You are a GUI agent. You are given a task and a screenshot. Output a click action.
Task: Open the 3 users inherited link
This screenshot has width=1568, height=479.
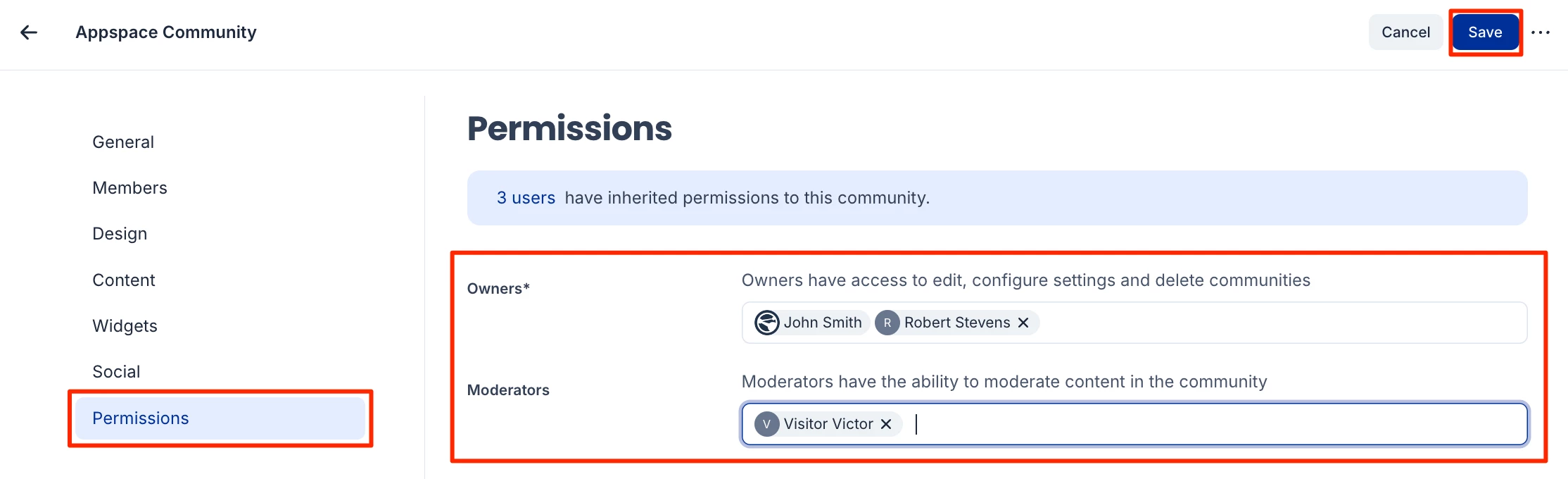click(x=526, y=198)
